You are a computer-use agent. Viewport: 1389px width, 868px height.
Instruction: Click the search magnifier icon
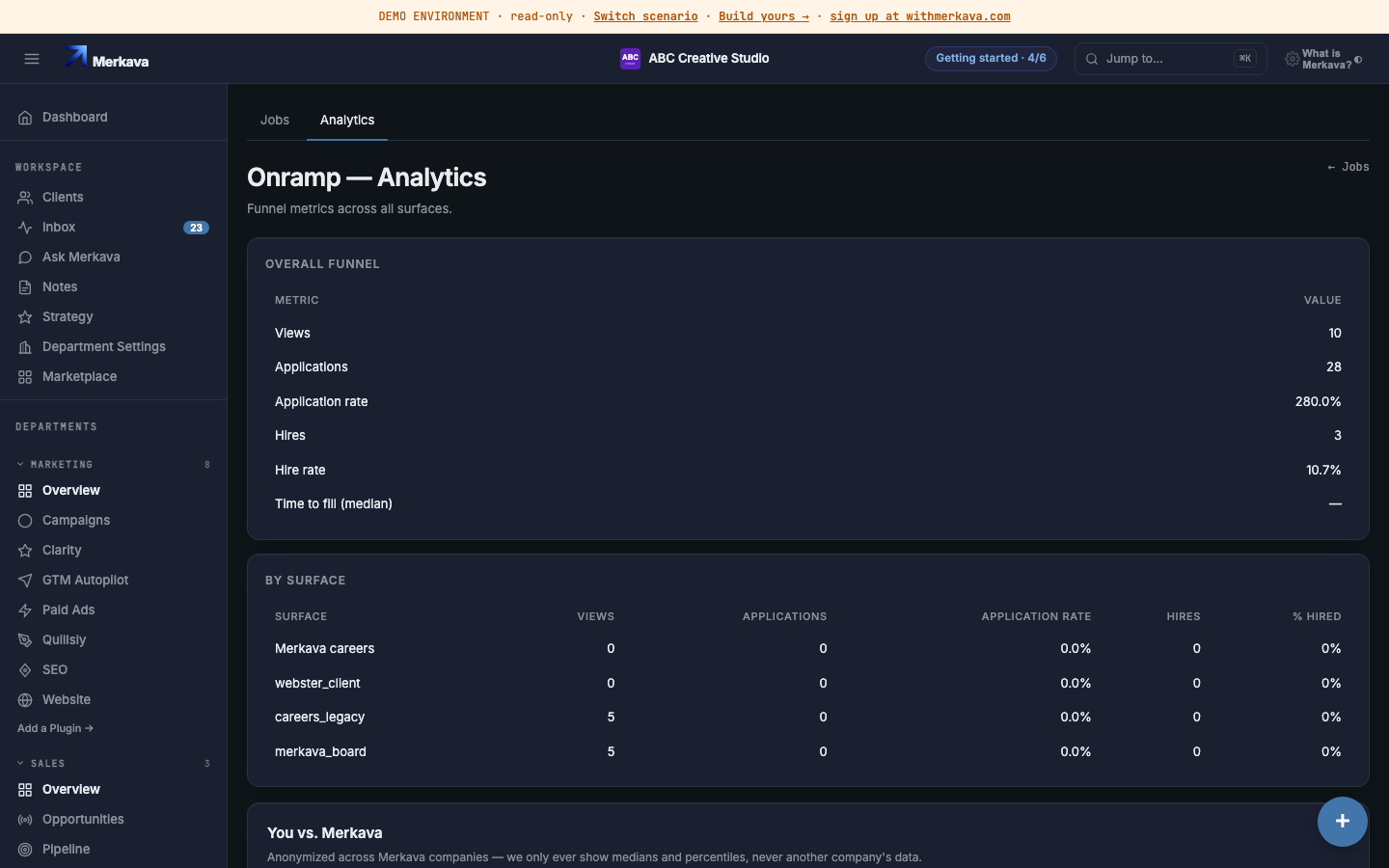[1092, 59]
